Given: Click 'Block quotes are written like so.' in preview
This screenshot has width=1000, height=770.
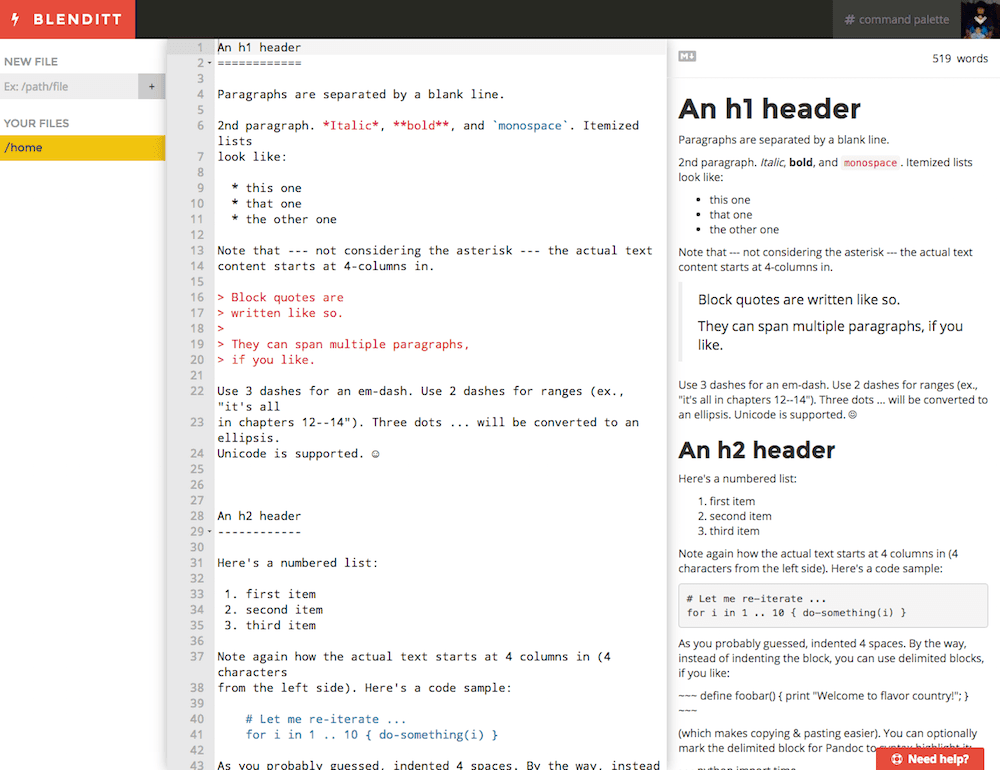Looking at the screenshot, I should point(798,300).
